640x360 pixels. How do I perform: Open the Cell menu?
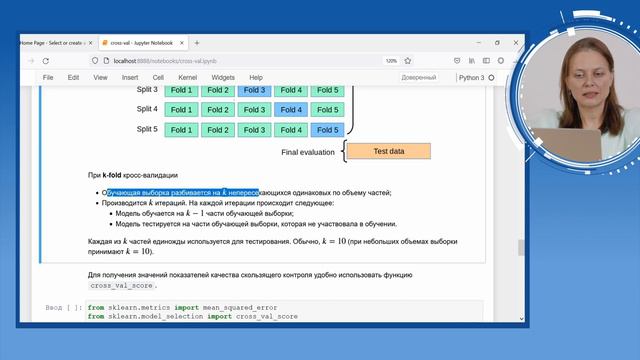click(158, 78)
